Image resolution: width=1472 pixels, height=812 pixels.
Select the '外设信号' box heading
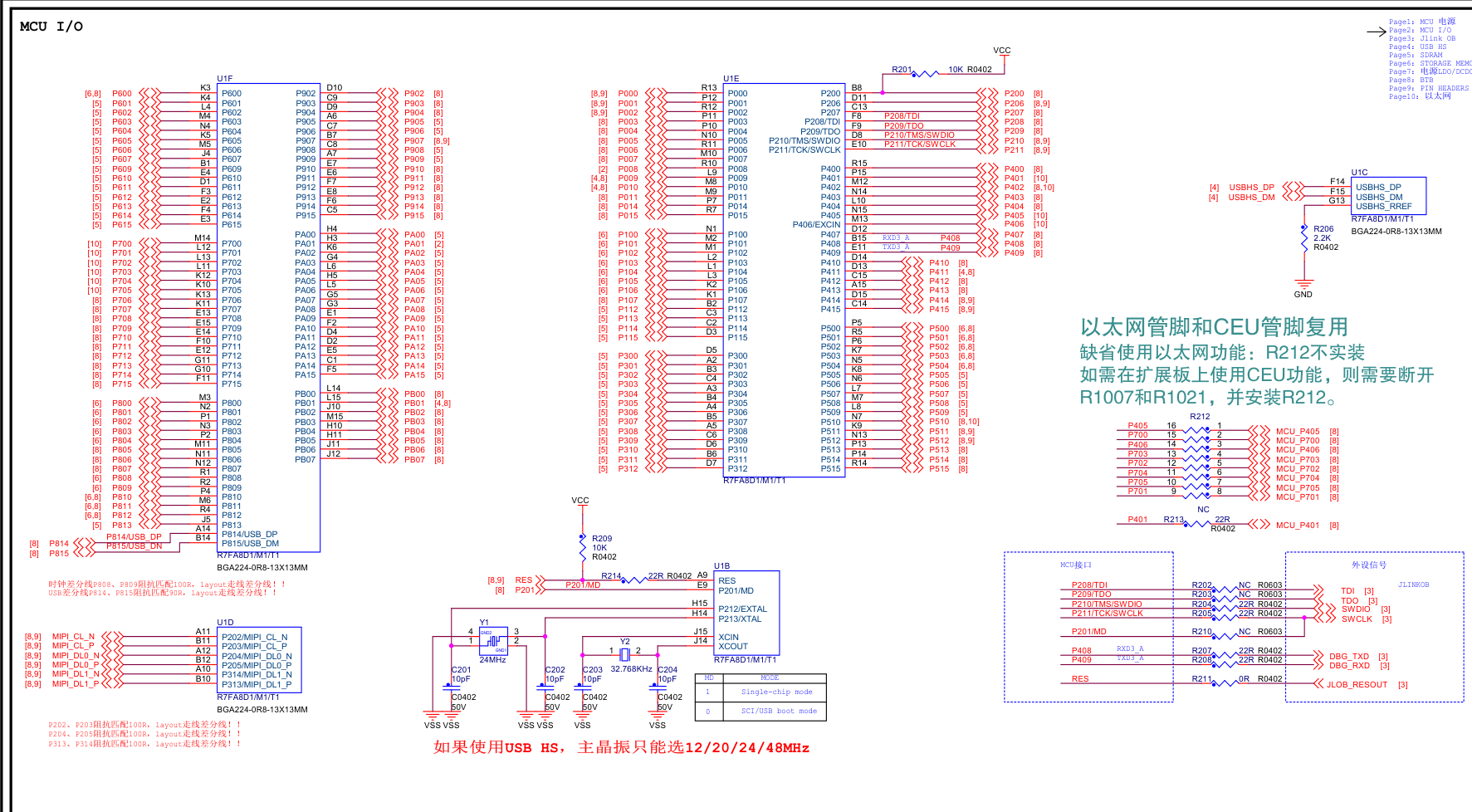(x=1369, y=565)
